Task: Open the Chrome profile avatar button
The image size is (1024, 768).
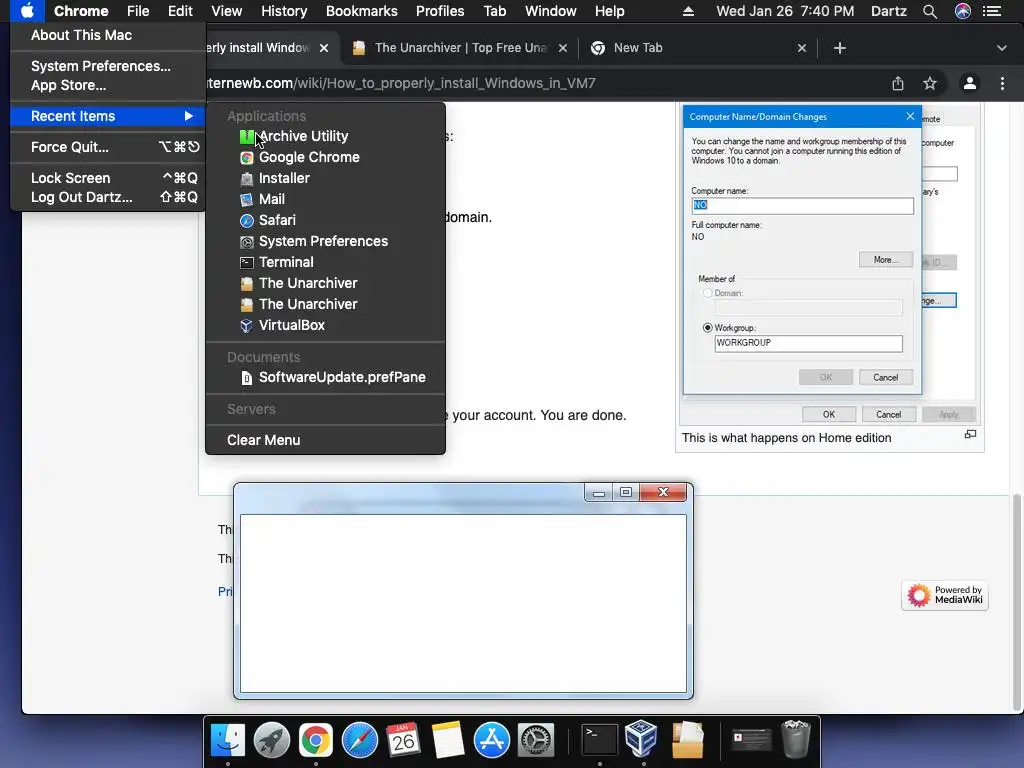Action: [970, 83]
